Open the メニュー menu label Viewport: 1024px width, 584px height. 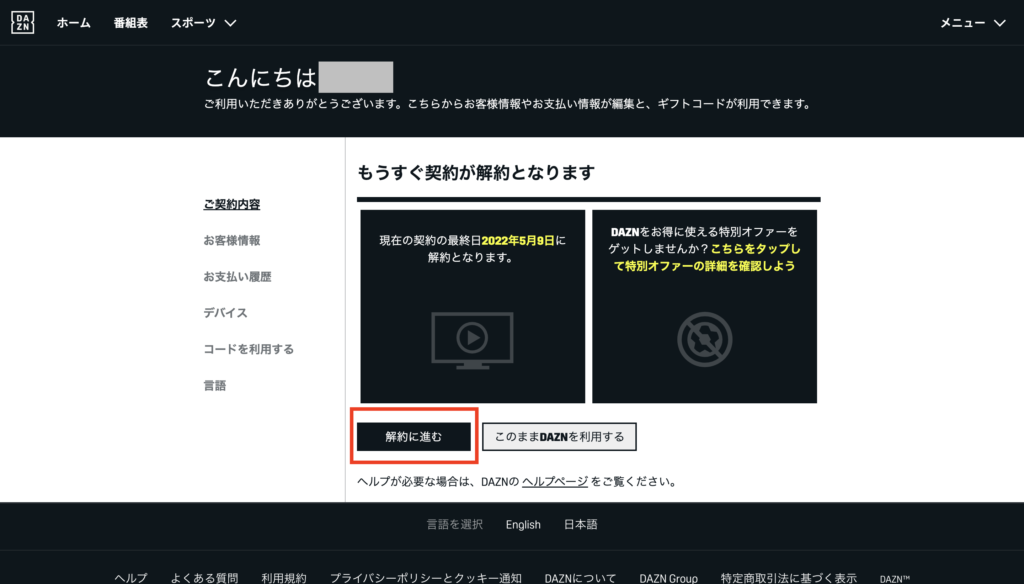[x=963, y=23]
